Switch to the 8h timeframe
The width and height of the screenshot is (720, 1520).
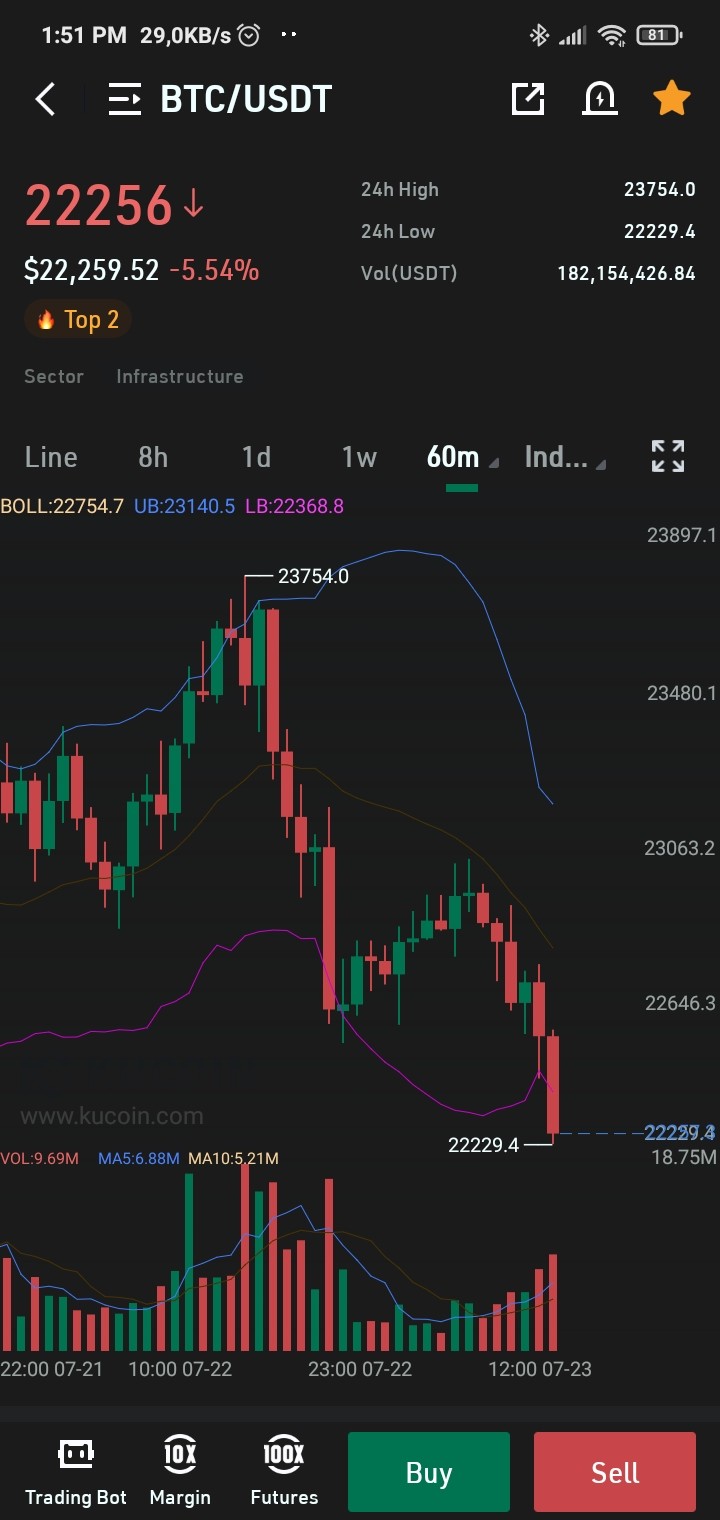(x=153, y=457)
